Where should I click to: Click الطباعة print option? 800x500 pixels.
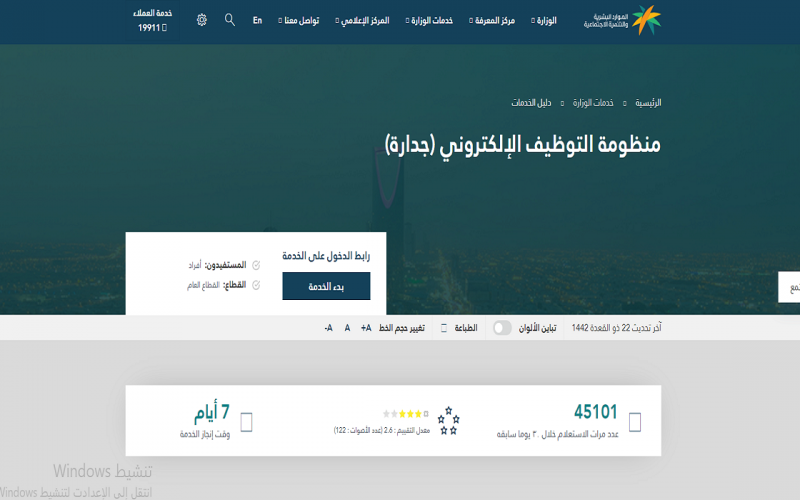466,328
